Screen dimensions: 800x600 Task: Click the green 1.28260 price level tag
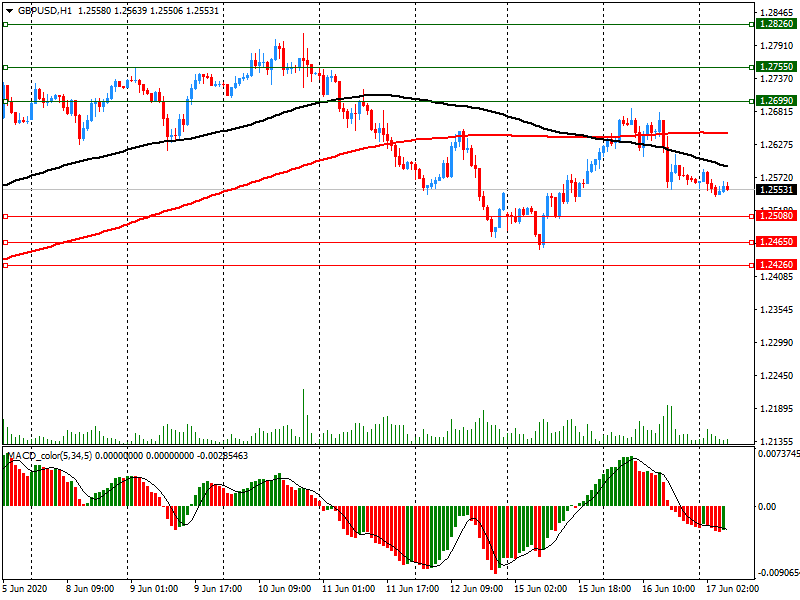pos(776,24)
